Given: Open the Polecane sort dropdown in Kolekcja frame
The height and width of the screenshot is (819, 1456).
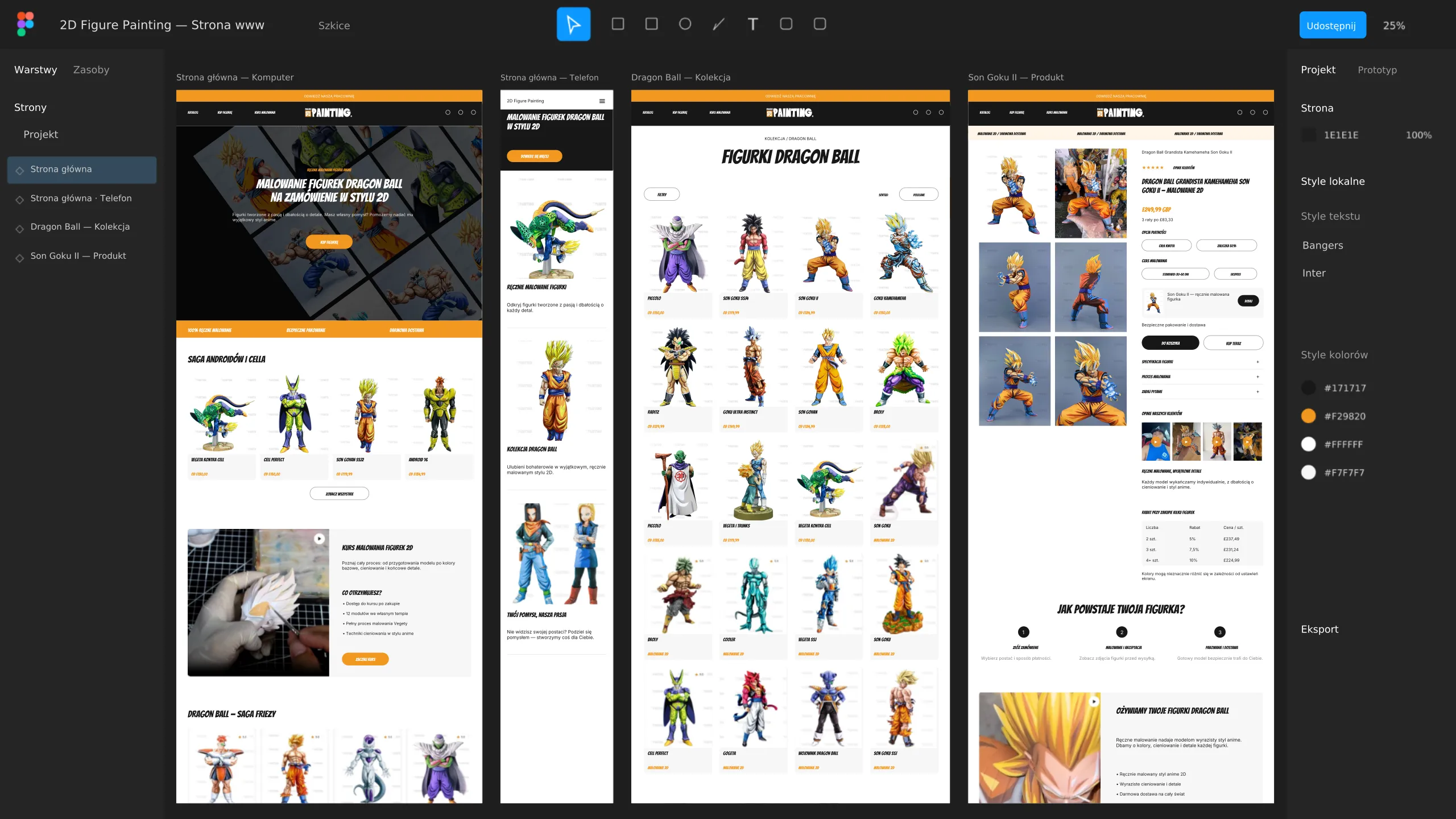Looking at the screenshot, I should click(x=919, y=194).
